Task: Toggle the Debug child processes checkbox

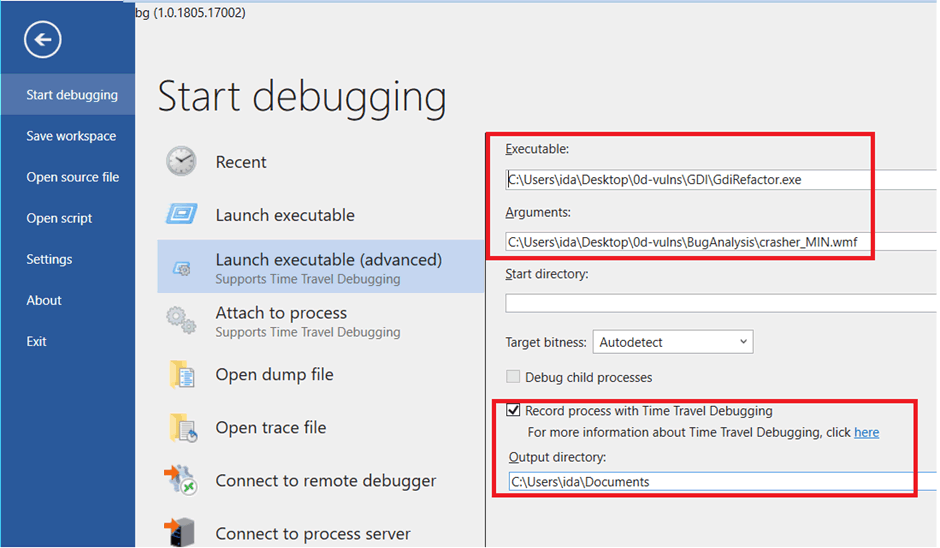Action: click(x=514, y=377)
